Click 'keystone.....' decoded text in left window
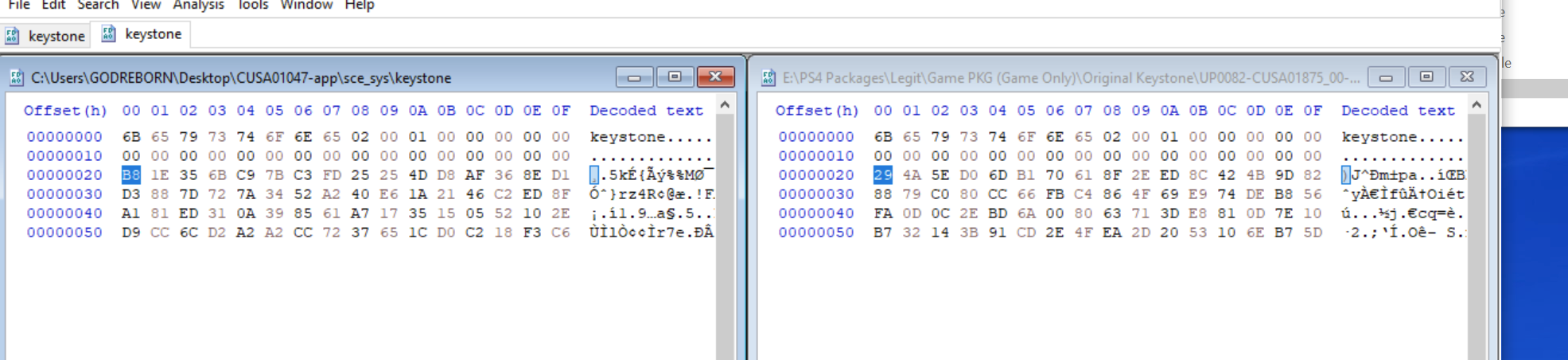Image resolution: width=1568 pixels, height=360 pixels. pyautogui.click(x=651, y=137)
